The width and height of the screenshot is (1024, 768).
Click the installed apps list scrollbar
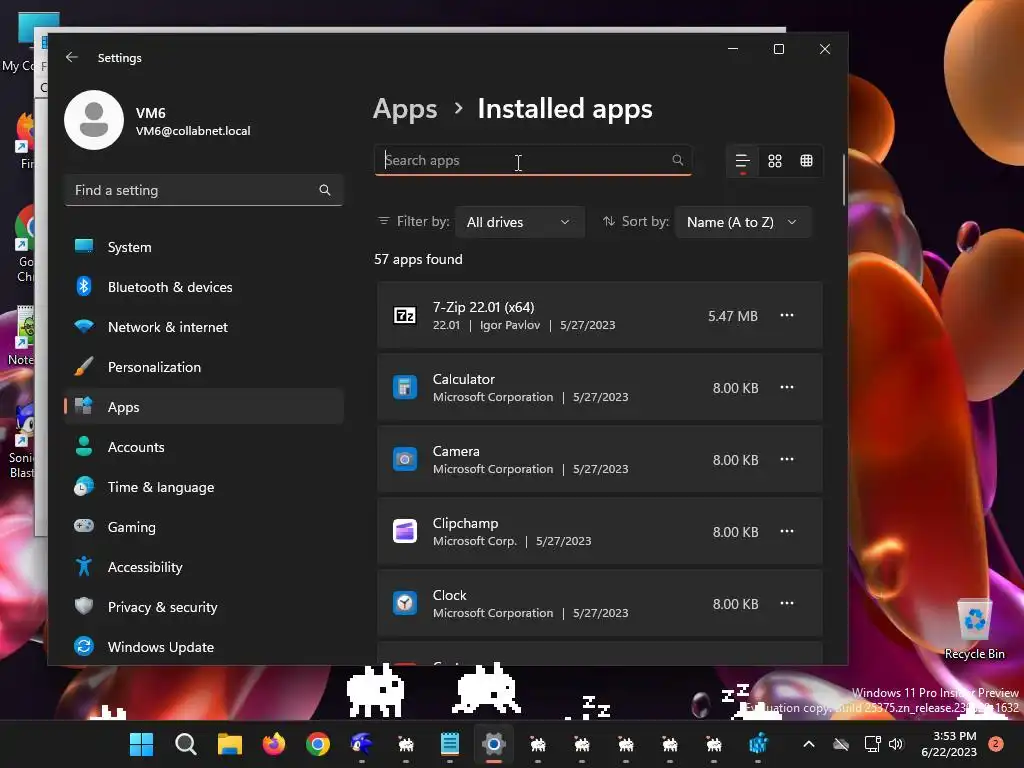tap(844, 180)
